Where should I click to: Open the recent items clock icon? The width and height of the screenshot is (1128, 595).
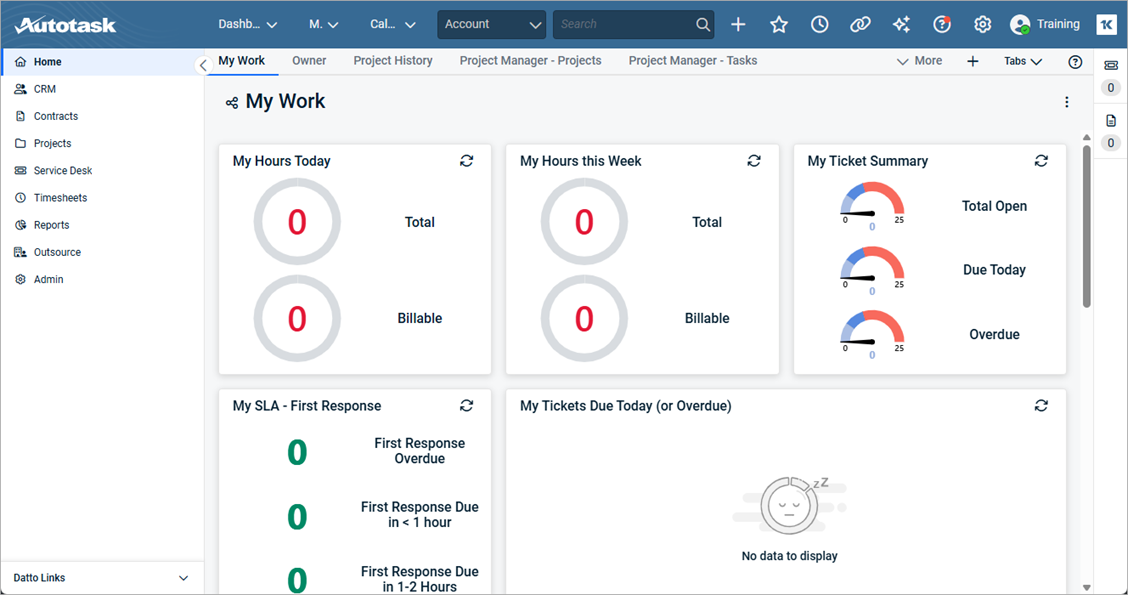click(819, 24)
